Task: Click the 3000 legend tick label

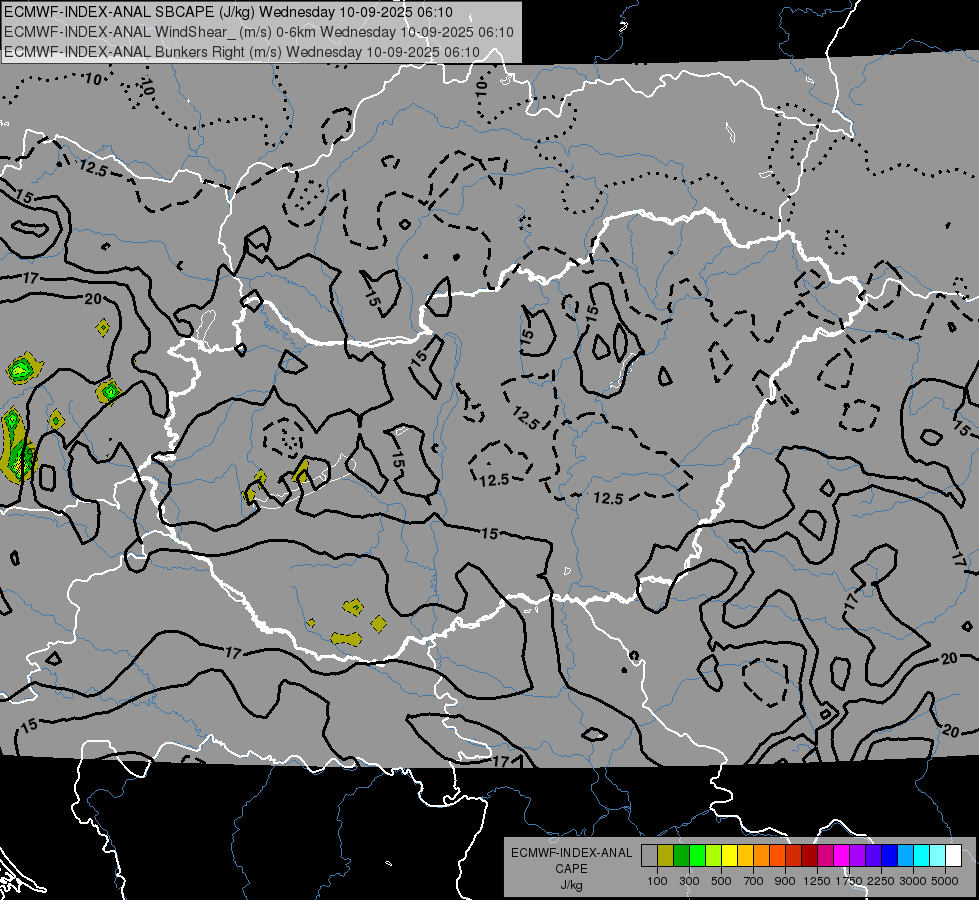Action: (913, 881)
